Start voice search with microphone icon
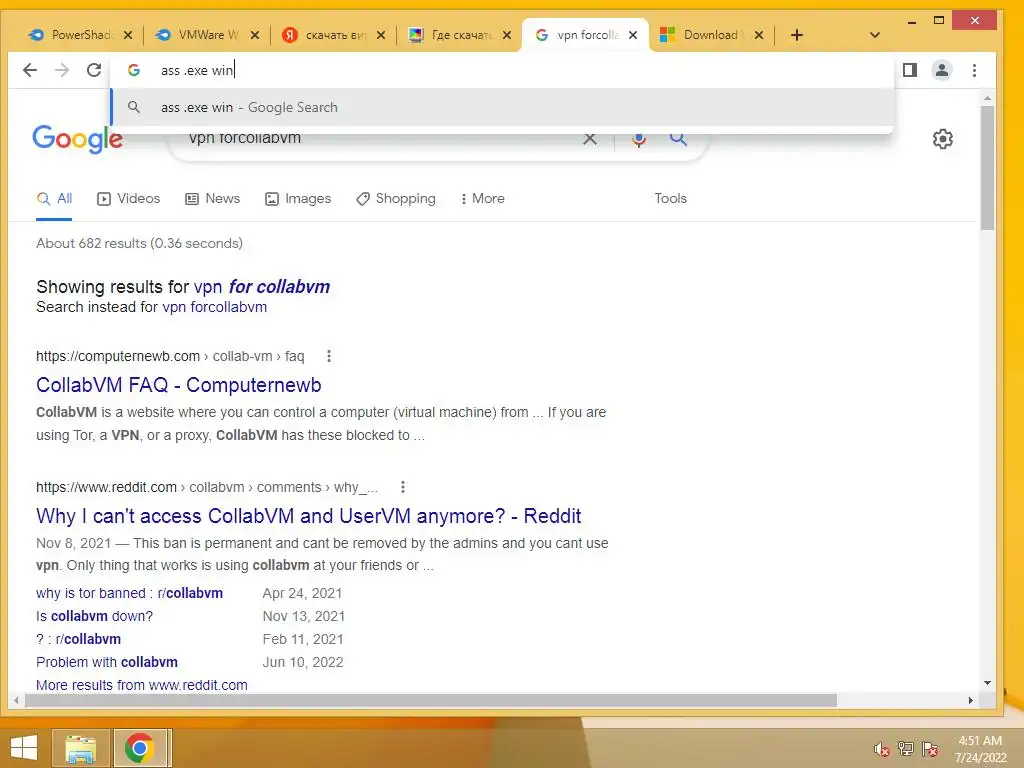This screenshot has height=768, width=1024. tap(639, 138)
